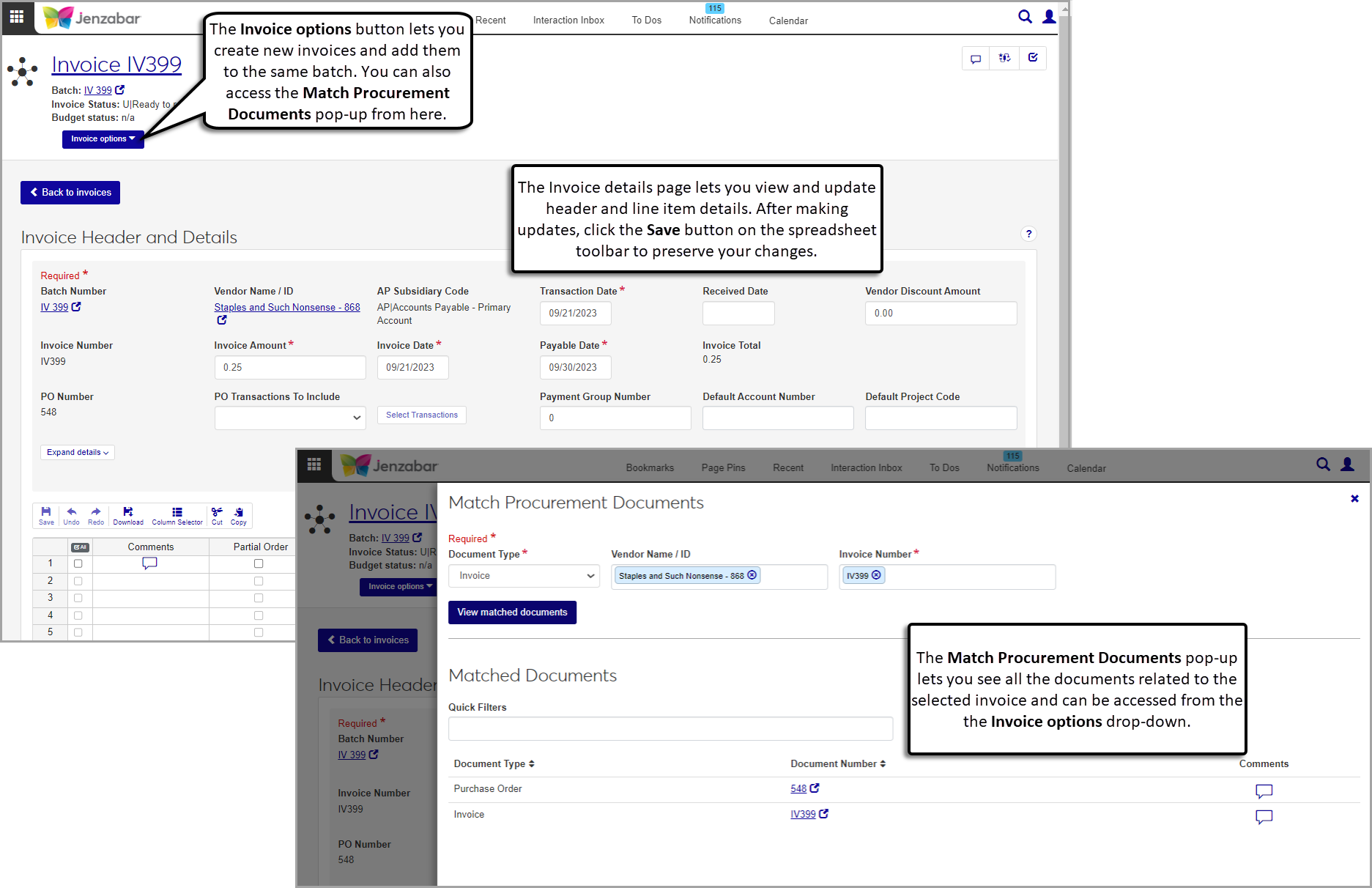Close the Match Procurement Documents pop-up
Image resolution: width=1372 pixels, height=888 pixels.
click(1354, 498)
